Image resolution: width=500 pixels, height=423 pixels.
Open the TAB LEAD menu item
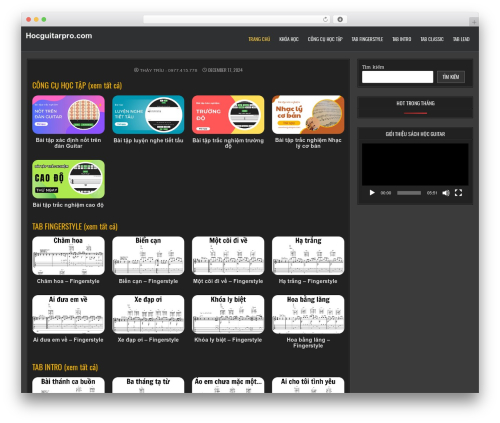(461, 39)
